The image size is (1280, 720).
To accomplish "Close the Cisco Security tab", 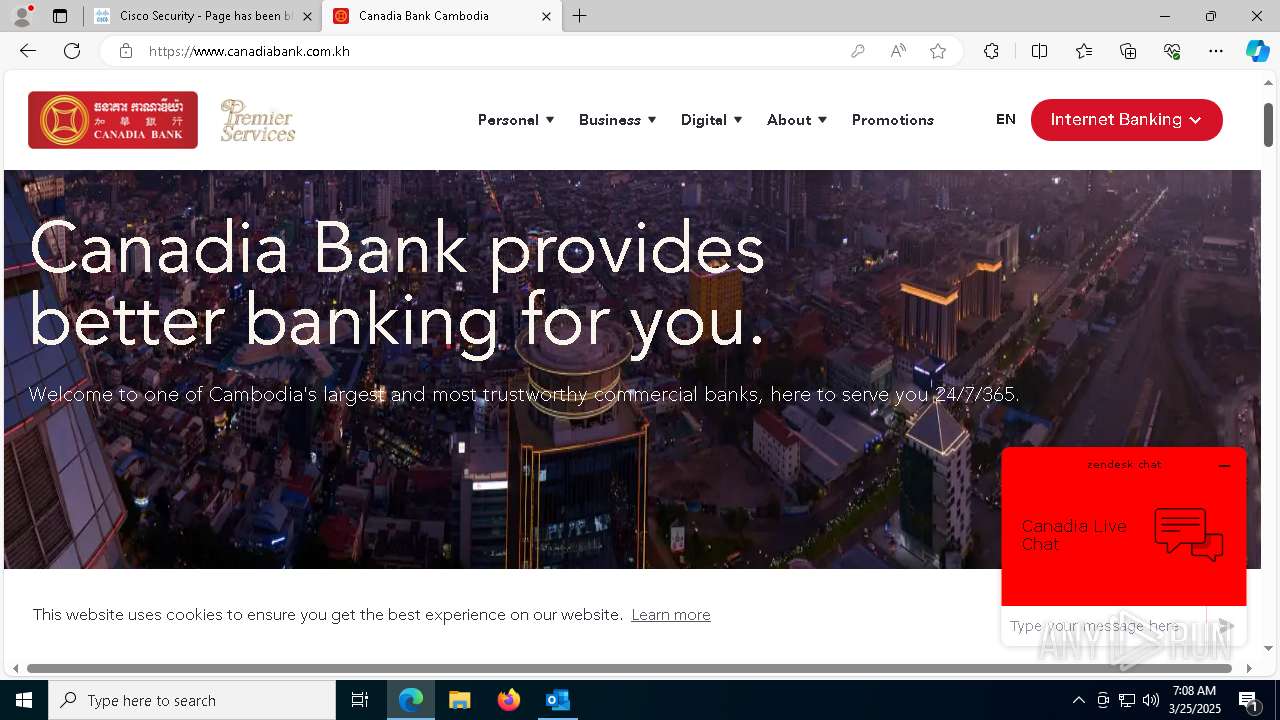I will click(x=307, y=16).
